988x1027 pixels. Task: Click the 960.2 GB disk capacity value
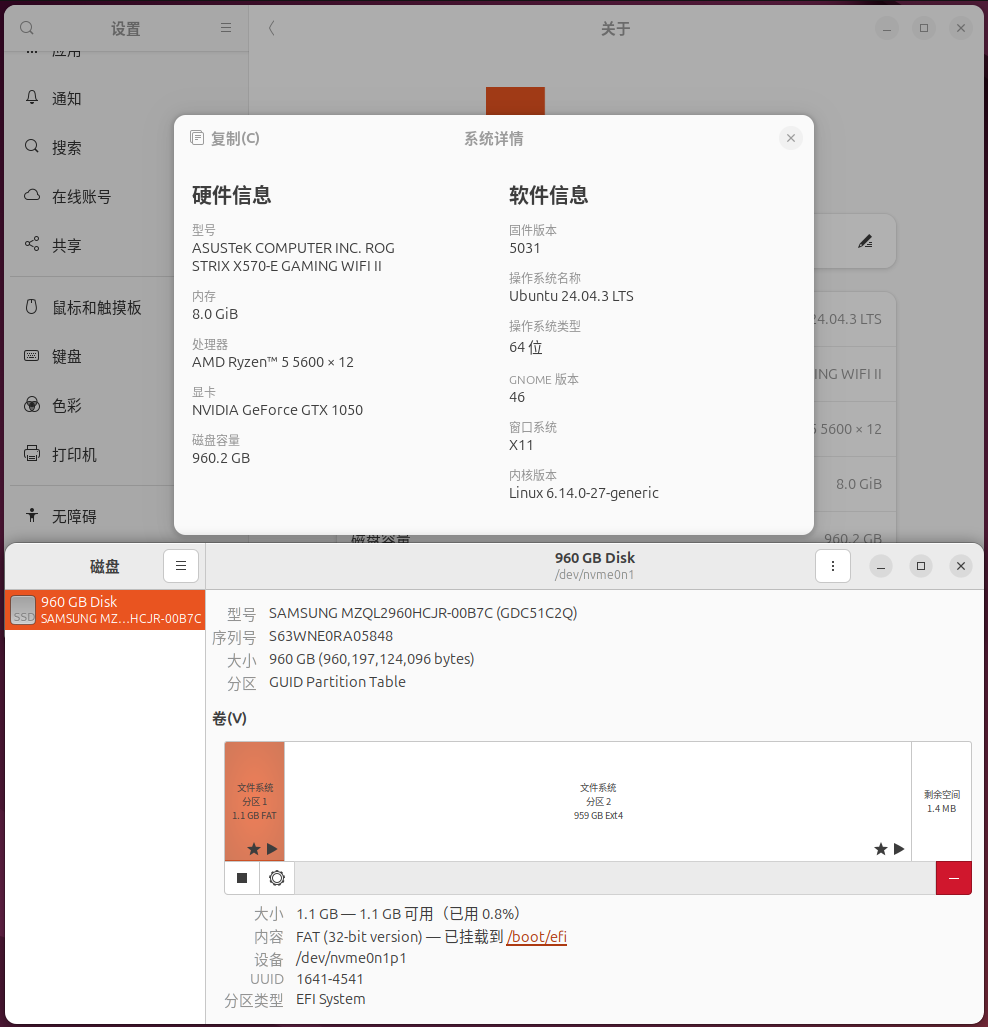[x=221, y=458]
